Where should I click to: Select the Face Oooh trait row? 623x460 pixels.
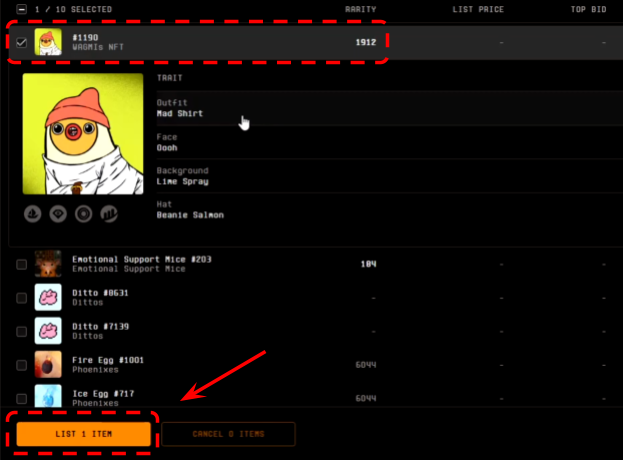pos(389,142)
